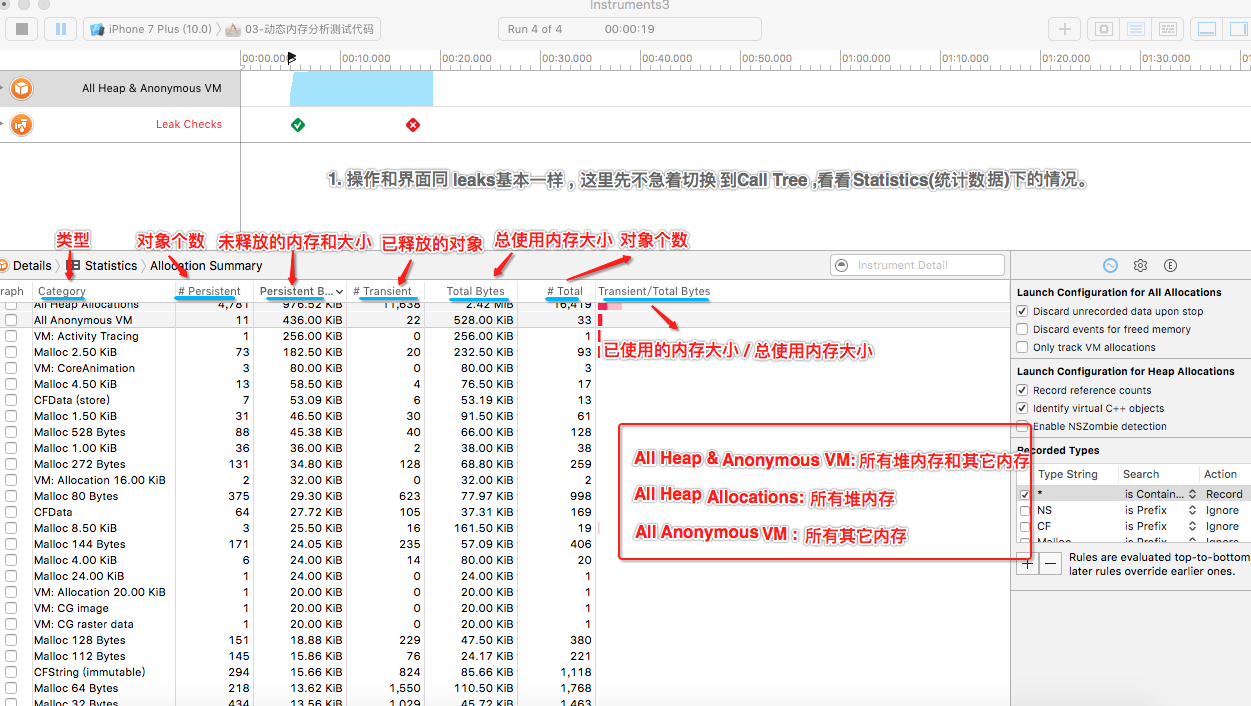Open the 'is Contain...' search popup
Viewport: 1251px width, 706px height.
point(1160,494)
